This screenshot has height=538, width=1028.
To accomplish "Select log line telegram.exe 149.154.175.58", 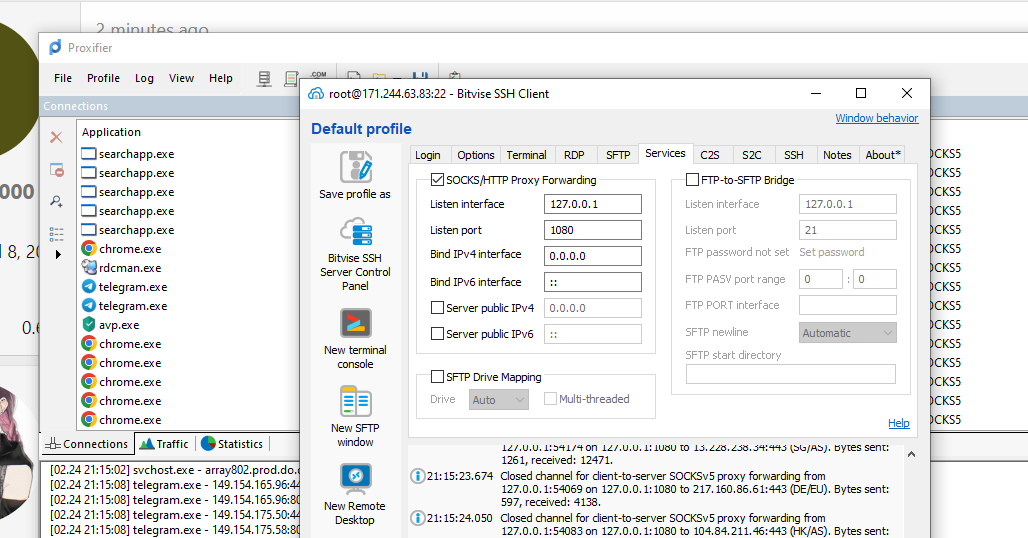I will [x=174, y=529].
